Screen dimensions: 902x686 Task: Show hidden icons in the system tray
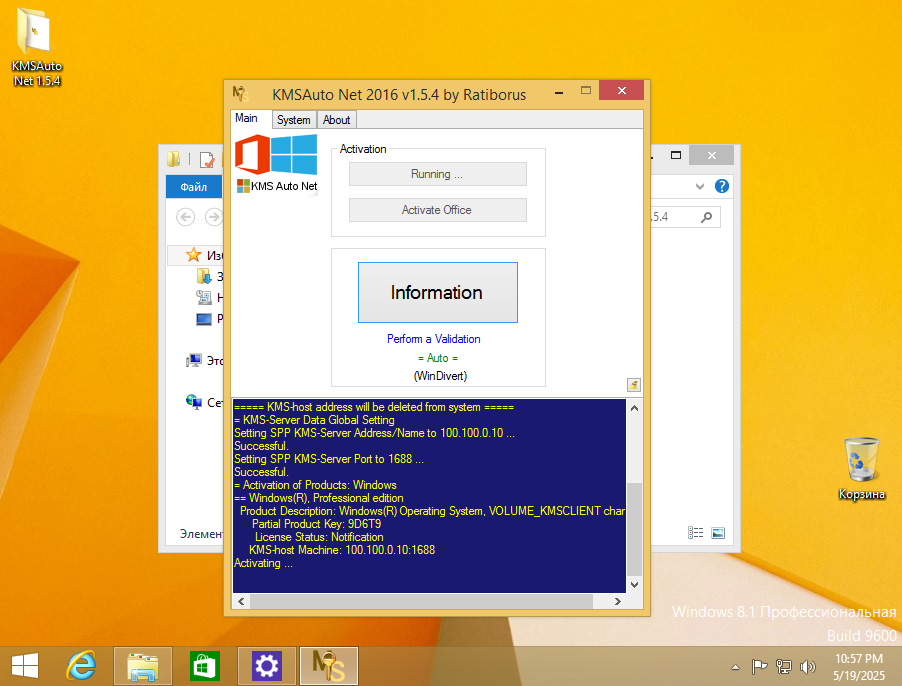[x=734, y=666]
